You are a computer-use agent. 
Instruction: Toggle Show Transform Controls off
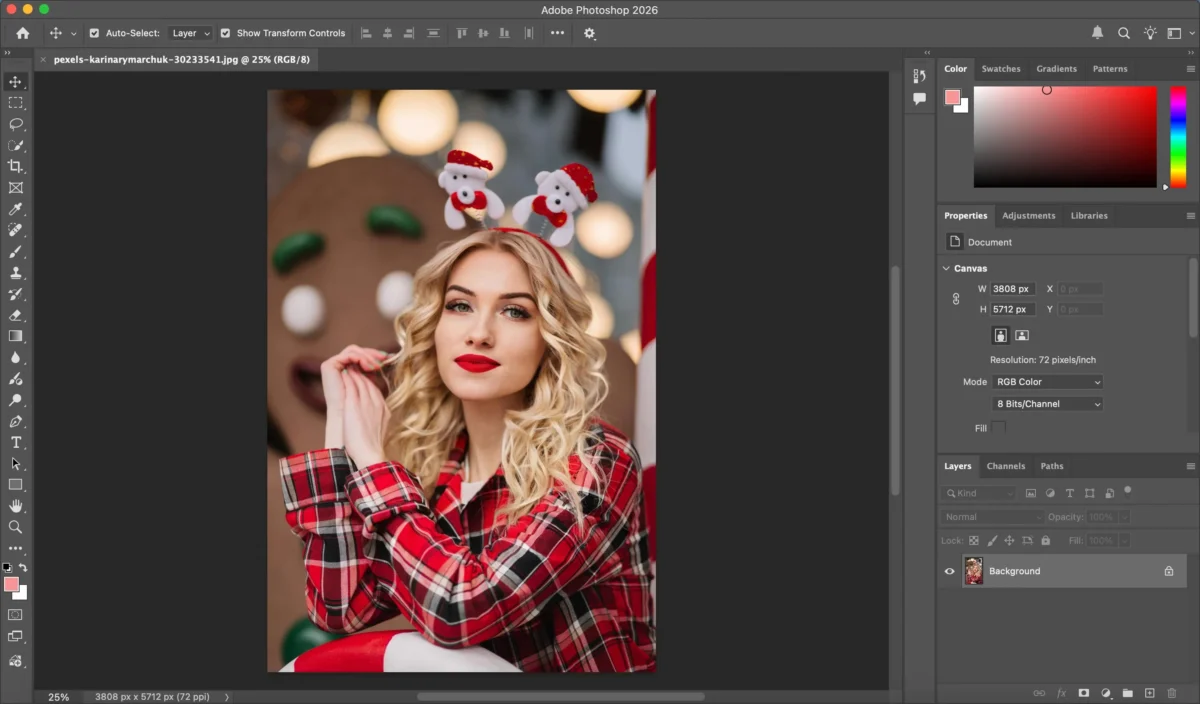(x=226, y=32)
